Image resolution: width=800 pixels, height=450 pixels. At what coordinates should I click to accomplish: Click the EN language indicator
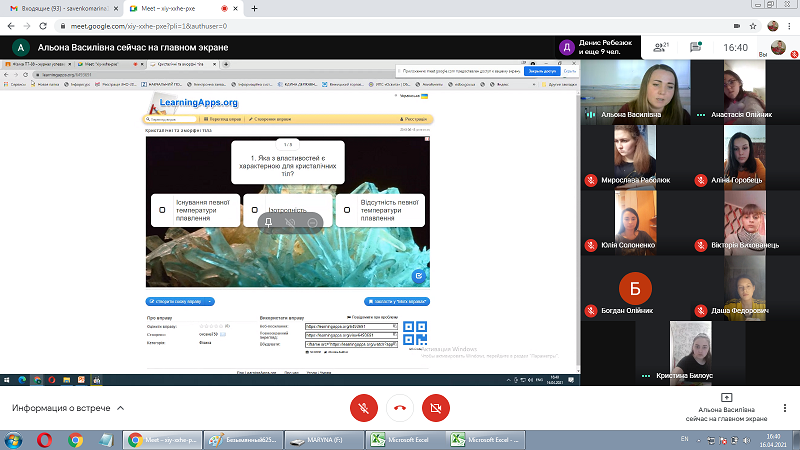[685, 439]
